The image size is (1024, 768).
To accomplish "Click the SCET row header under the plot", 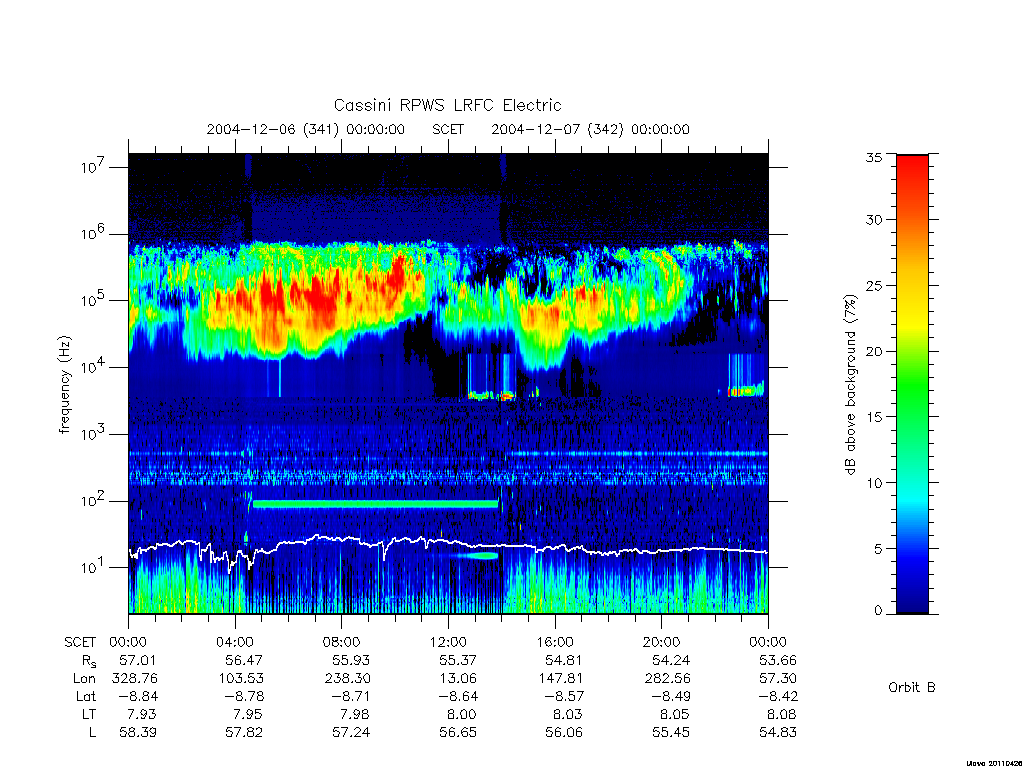I will (x=80, y=642).
